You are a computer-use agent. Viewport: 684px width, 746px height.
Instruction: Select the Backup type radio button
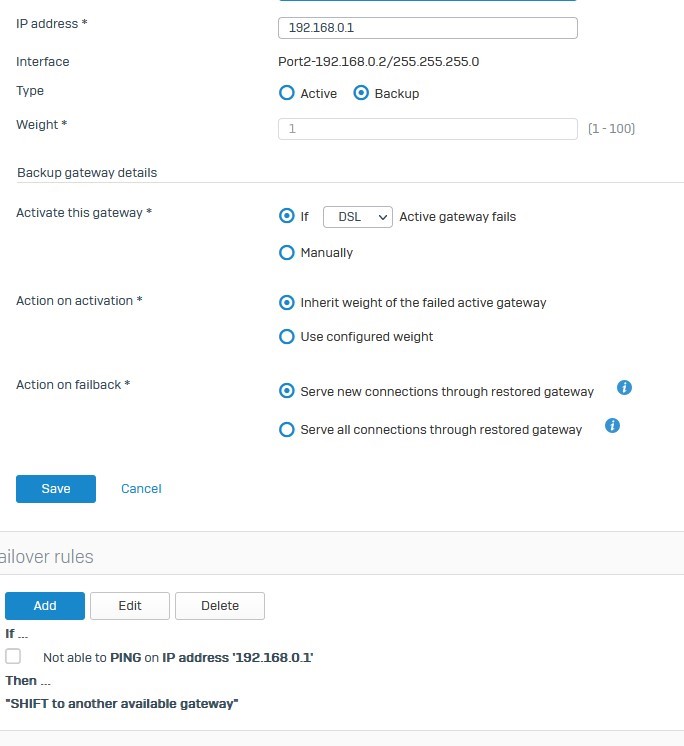(x=361, y=93)
